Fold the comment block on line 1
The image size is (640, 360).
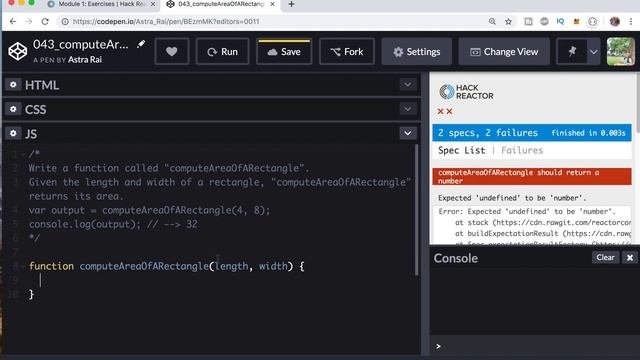pyautogui.click(x=23, y=154)
